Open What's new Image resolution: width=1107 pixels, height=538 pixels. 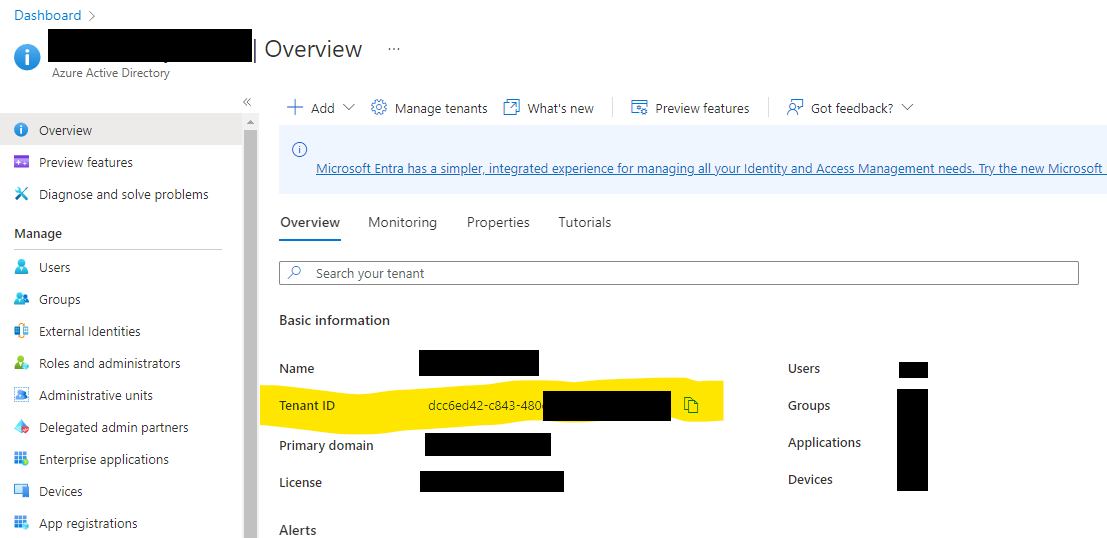pos(549,108)
